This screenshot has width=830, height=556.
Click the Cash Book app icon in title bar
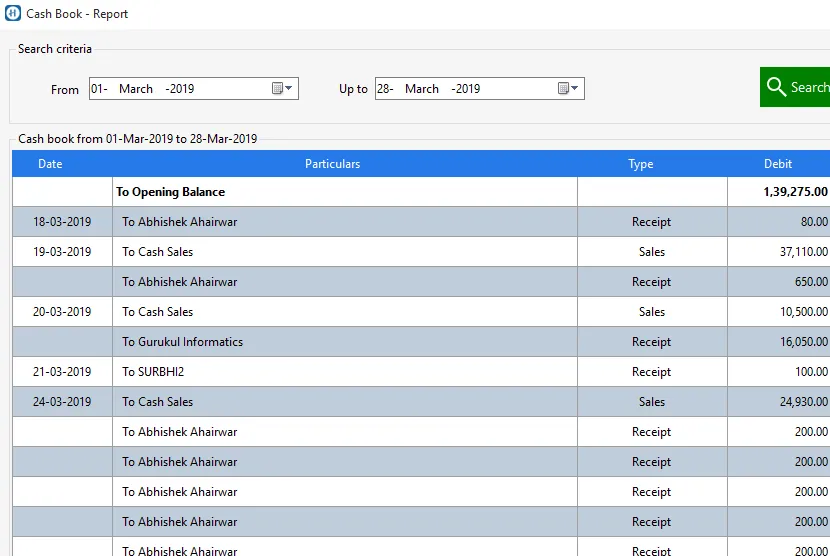click(13, 14)
